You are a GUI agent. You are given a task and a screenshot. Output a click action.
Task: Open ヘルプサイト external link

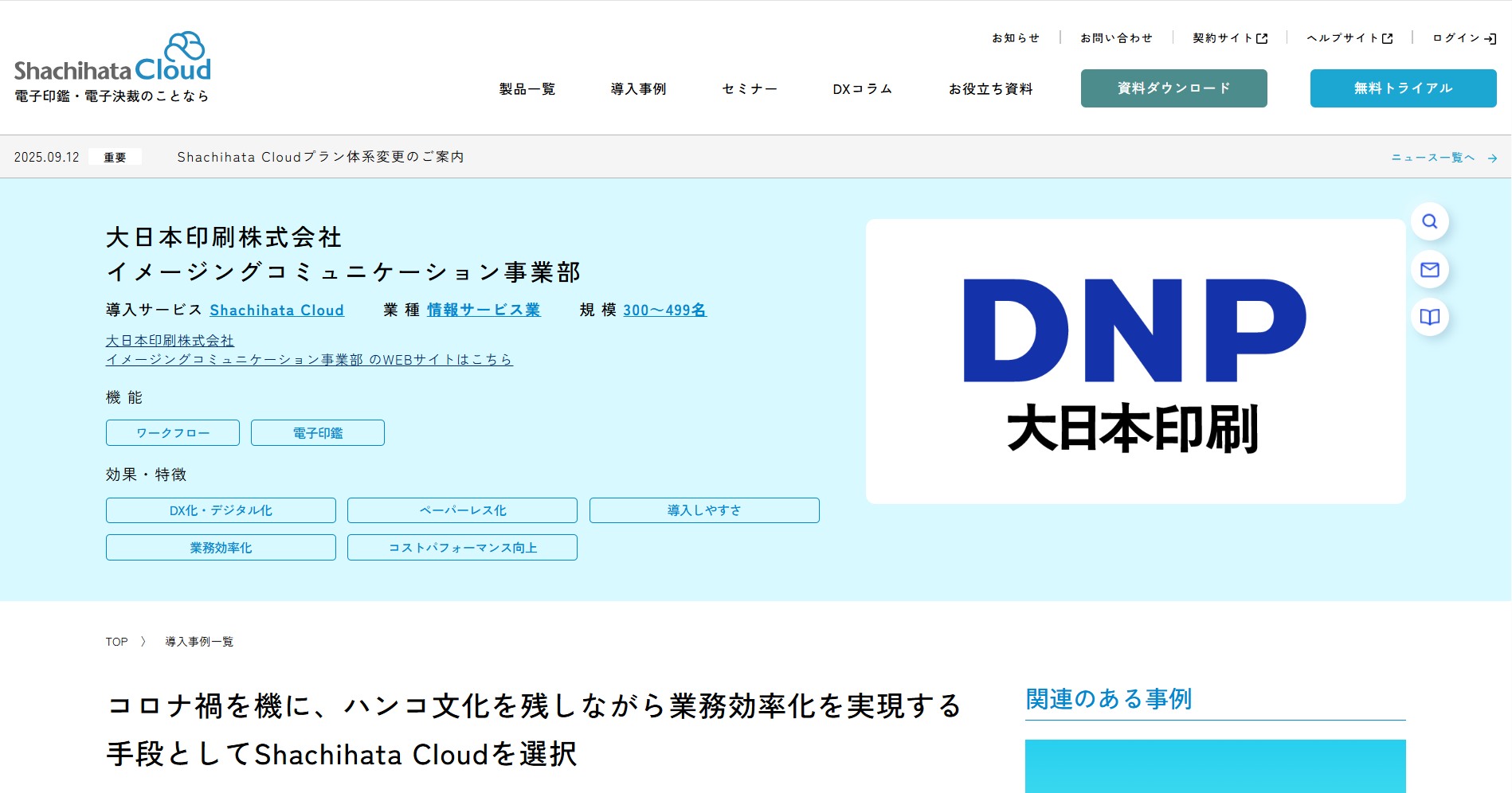coord(1349,38)
